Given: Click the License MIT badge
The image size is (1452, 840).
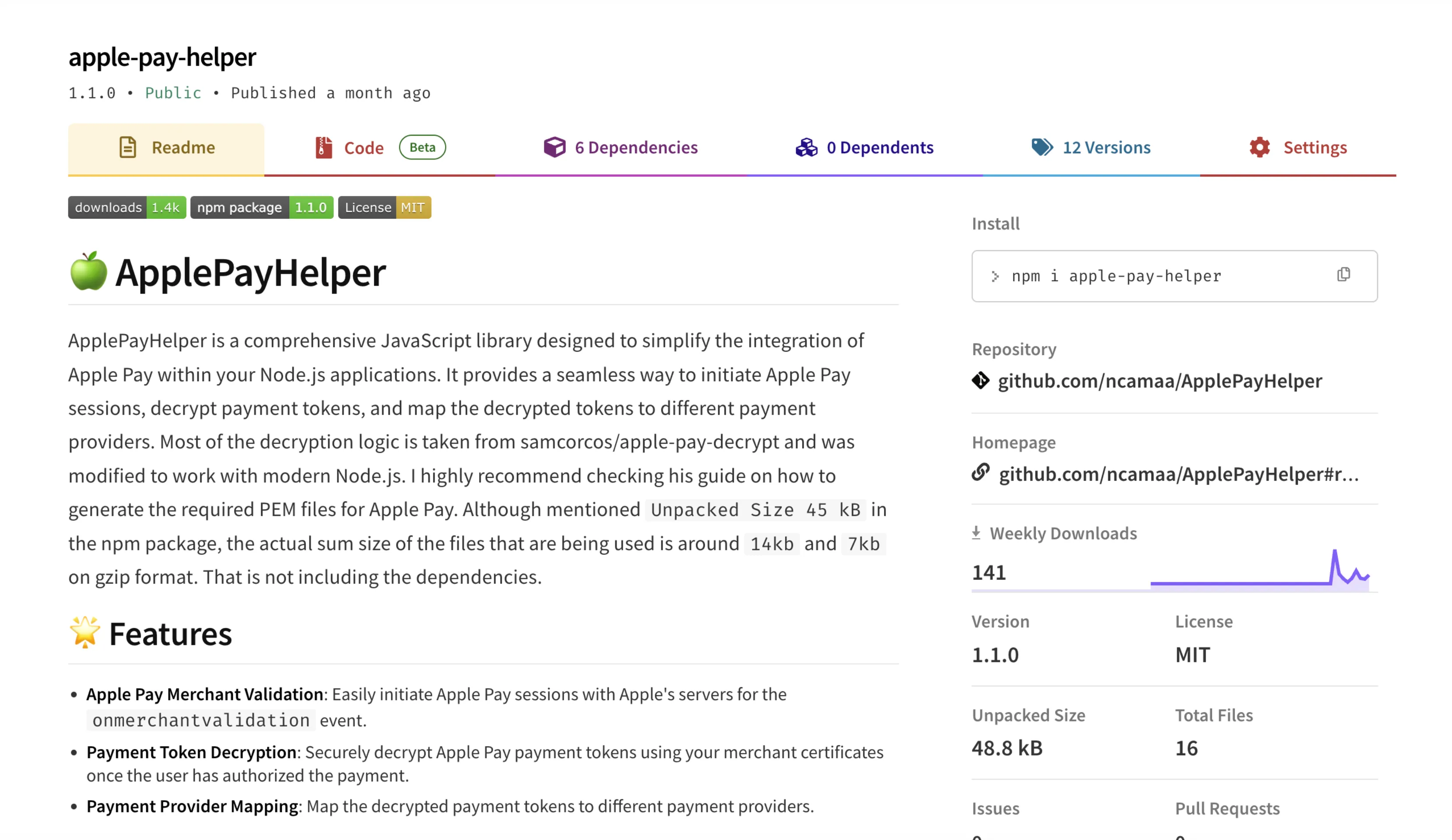Looking at the screenshot, I should (x=384, y=207).
